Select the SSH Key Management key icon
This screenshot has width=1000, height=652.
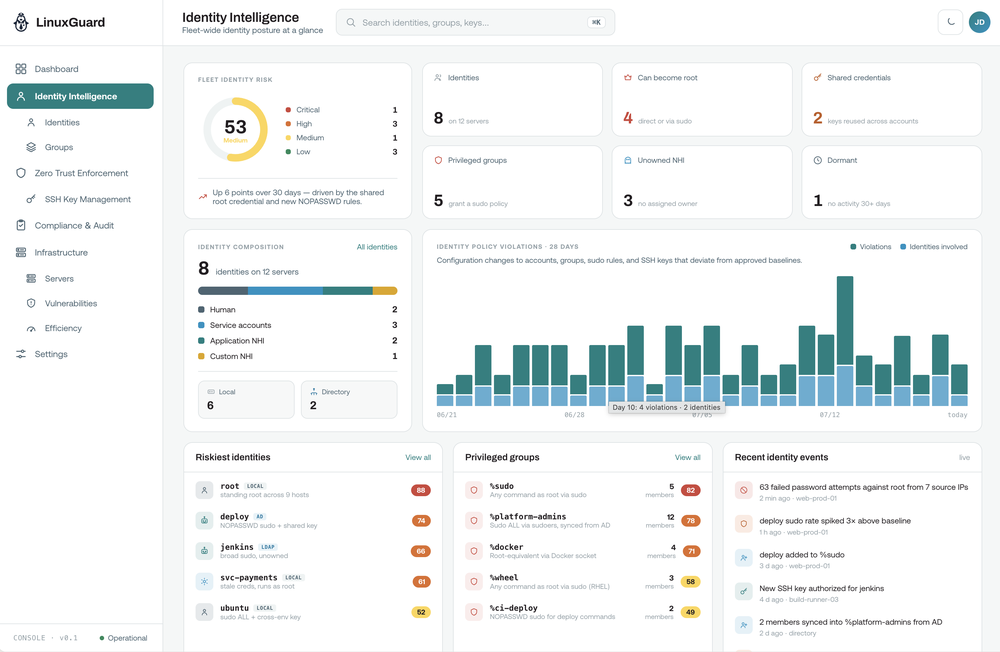coord(31,200)
